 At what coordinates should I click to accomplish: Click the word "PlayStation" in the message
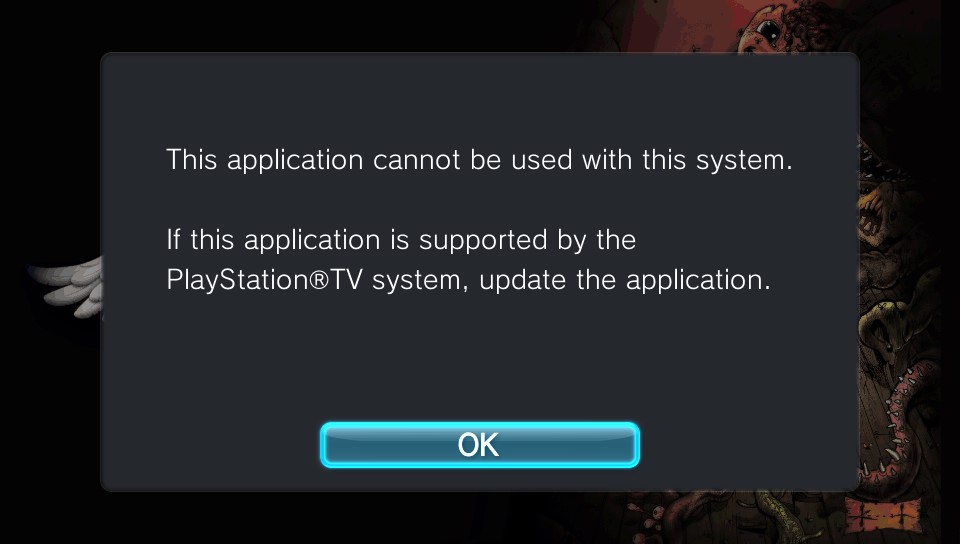click(238, 280)
